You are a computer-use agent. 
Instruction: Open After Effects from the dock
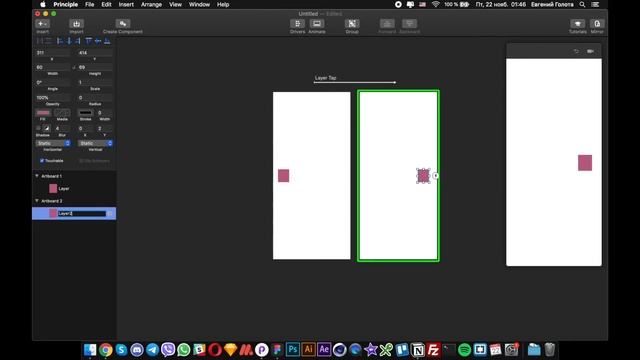pos(324,350)
